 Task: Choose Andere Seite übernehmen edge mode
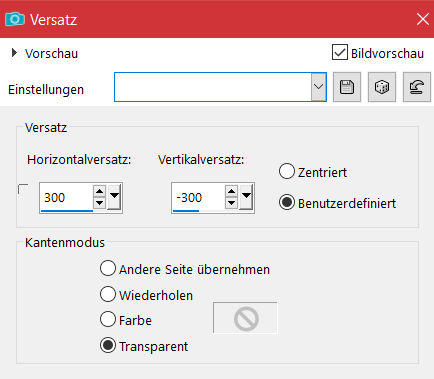point(108,268)
